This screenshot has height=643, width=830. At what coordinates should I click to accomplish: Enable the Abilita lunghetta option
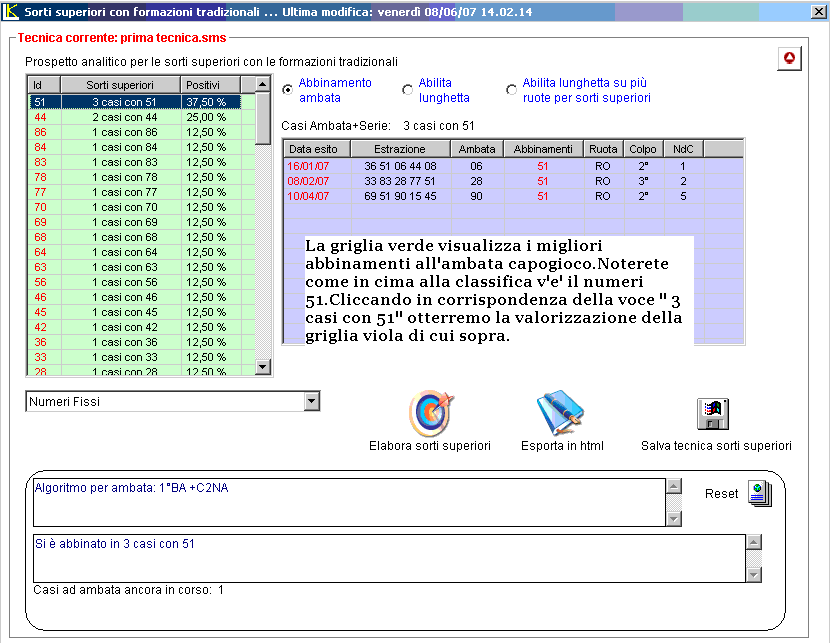click(x=407, y=90)
